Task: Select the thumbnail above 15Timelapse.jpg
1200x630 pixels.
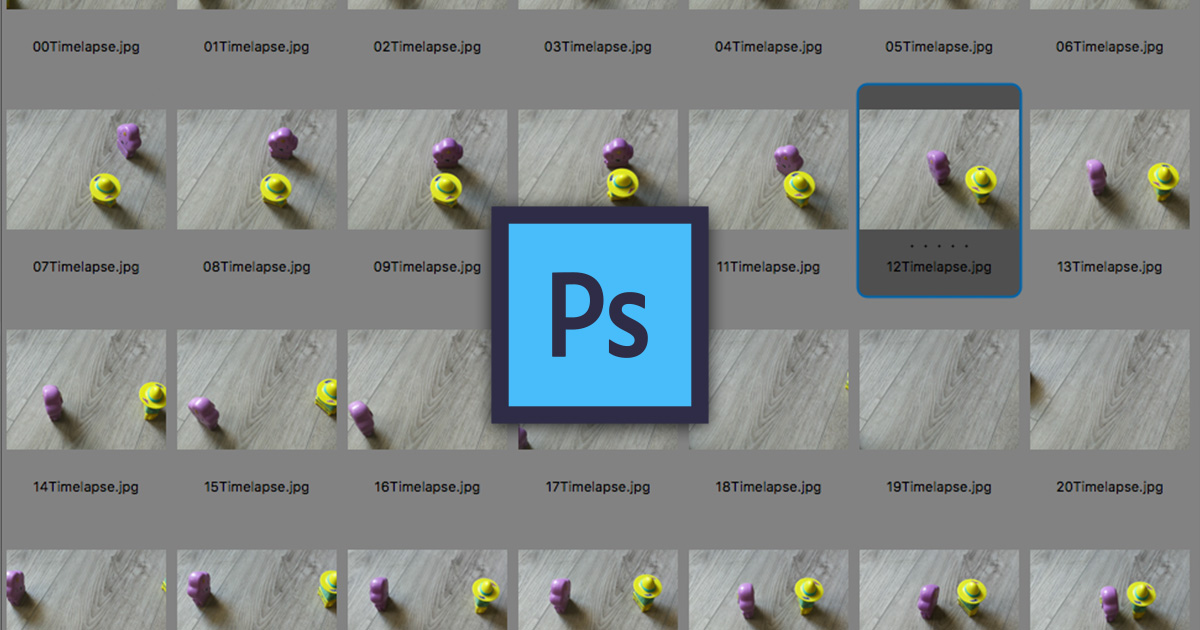Action: (257, 389)
